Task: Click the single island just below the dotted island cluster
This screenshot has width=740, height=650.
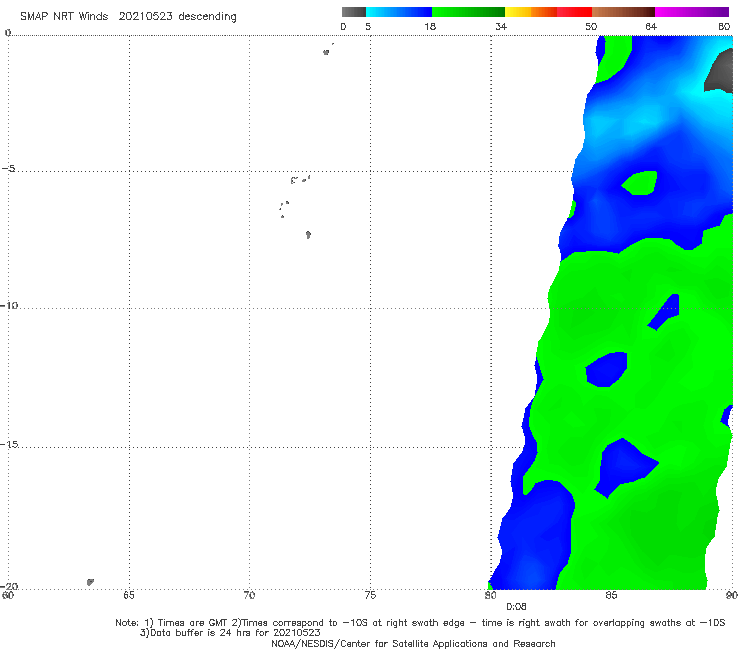Action: [x=308, y=235]
